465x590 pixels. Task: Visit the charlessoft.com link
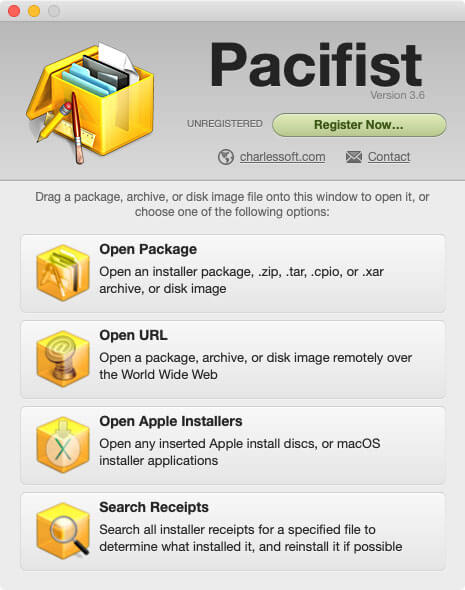coord(283,157)
